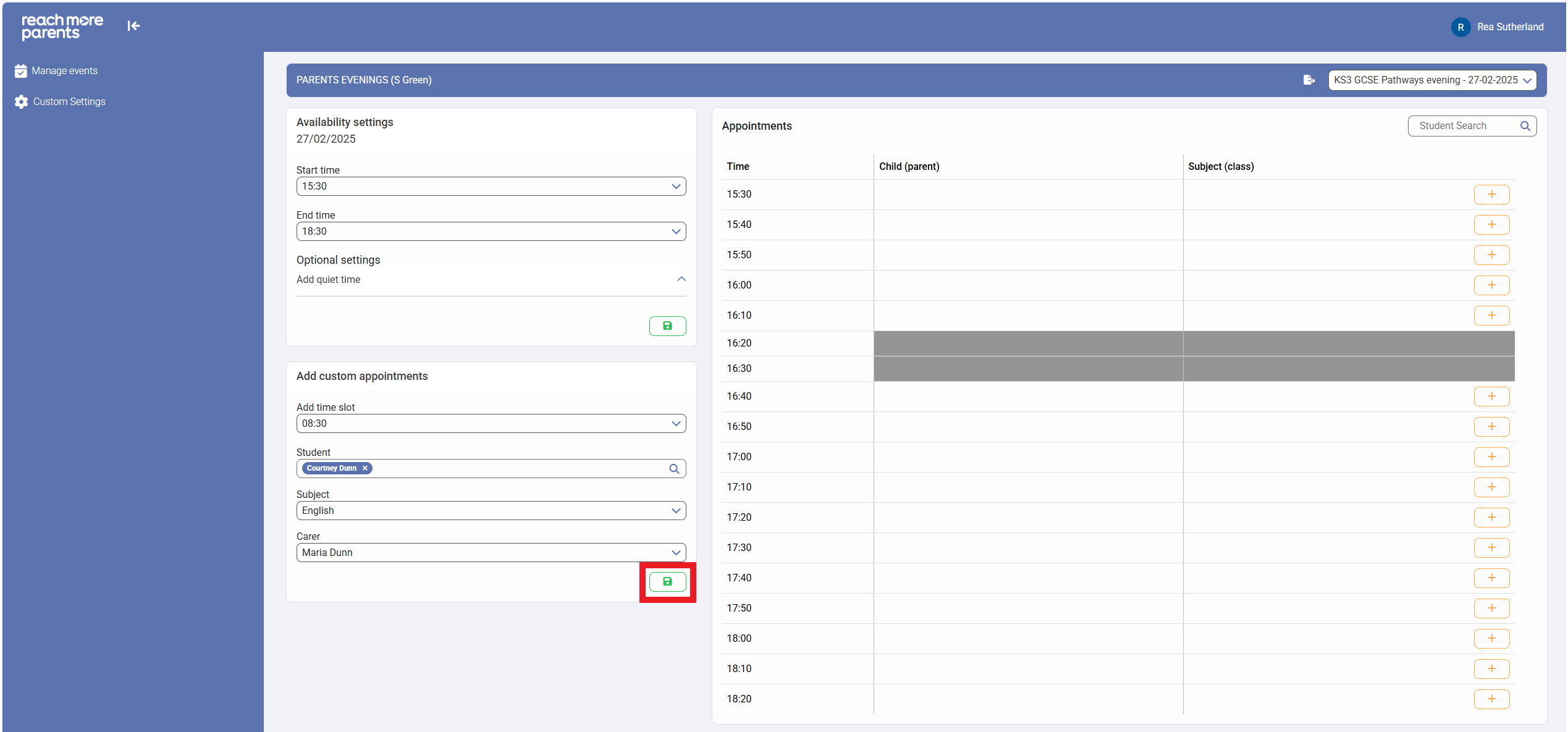Click the Student Search magnifier icon
Image resolution: width=1568 pixels, height=732 pixels.
tap(1525, 126)
